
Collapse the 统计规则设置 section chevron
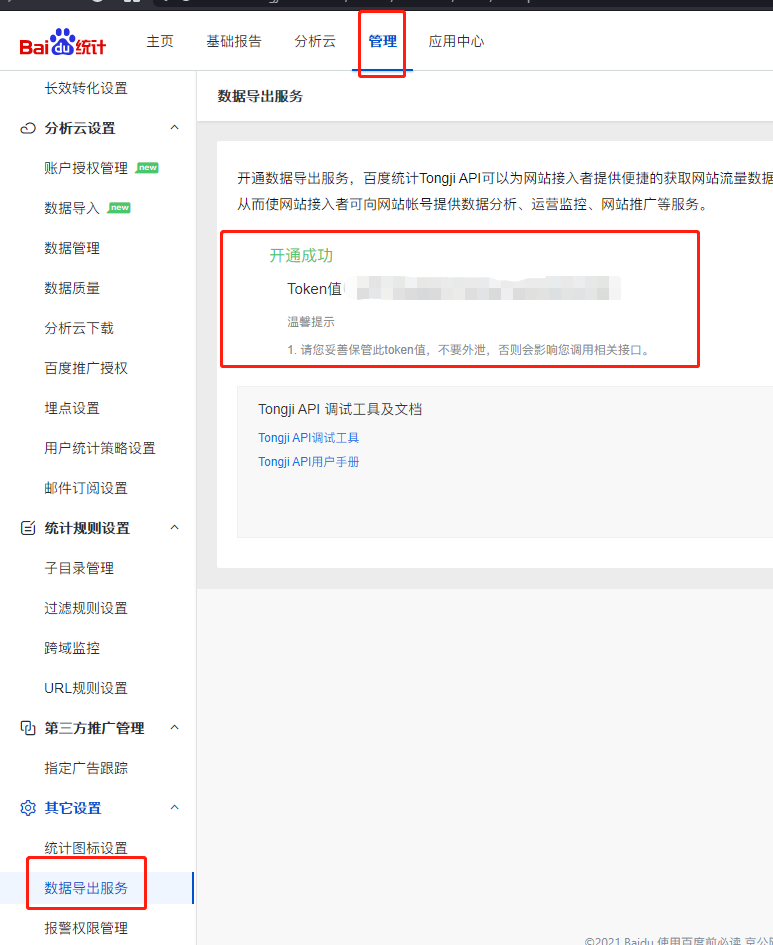[174, 528]
